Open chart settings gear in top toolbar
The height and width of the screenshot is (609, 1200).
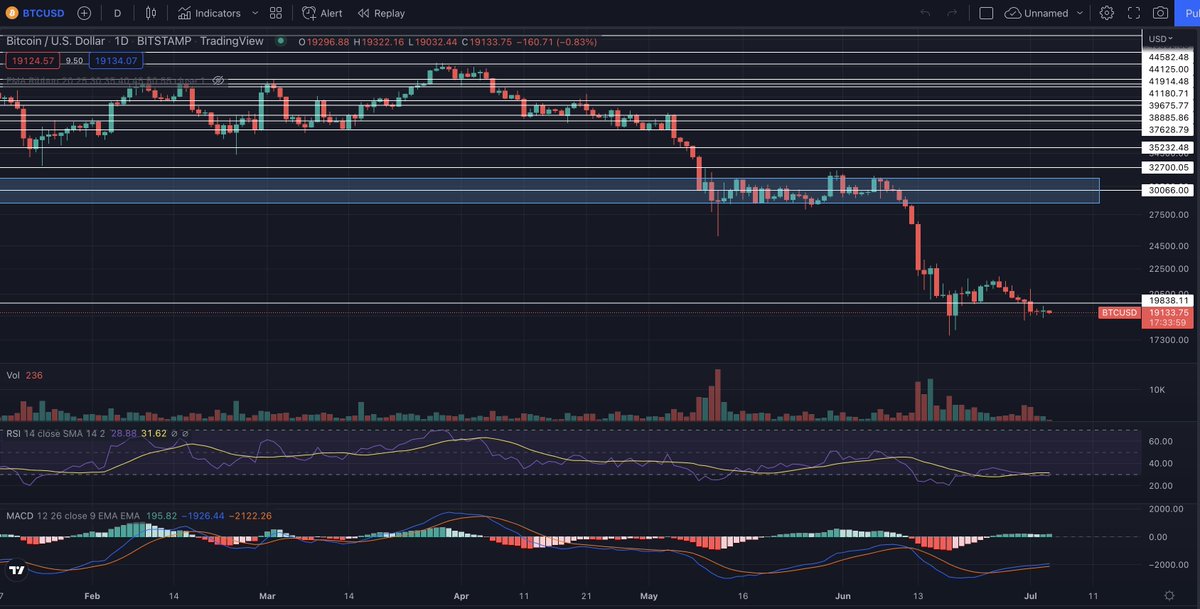tap(1107, 13)
